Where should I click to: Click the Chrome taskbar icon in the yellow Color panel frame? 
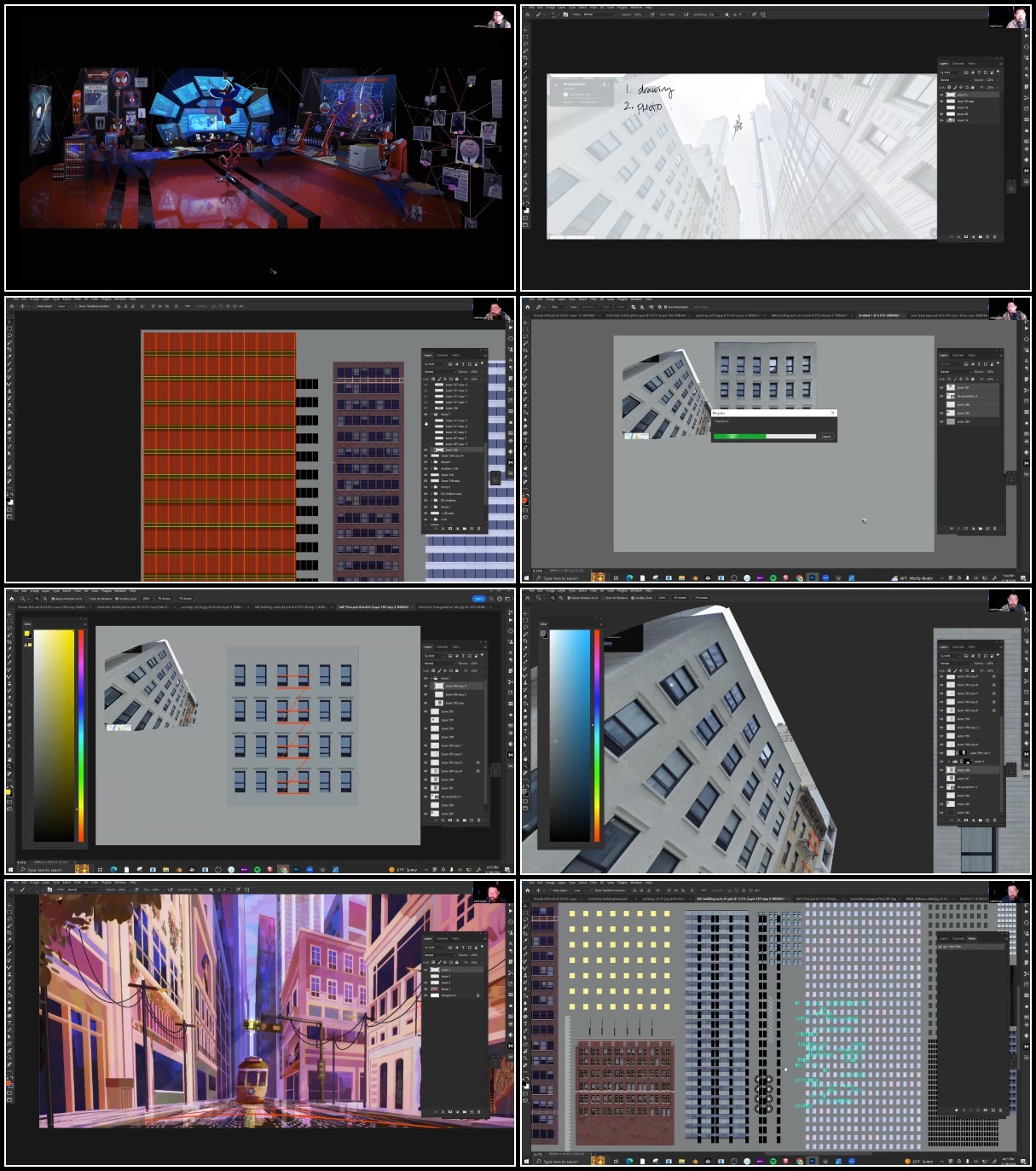click(x=283, y=870)
